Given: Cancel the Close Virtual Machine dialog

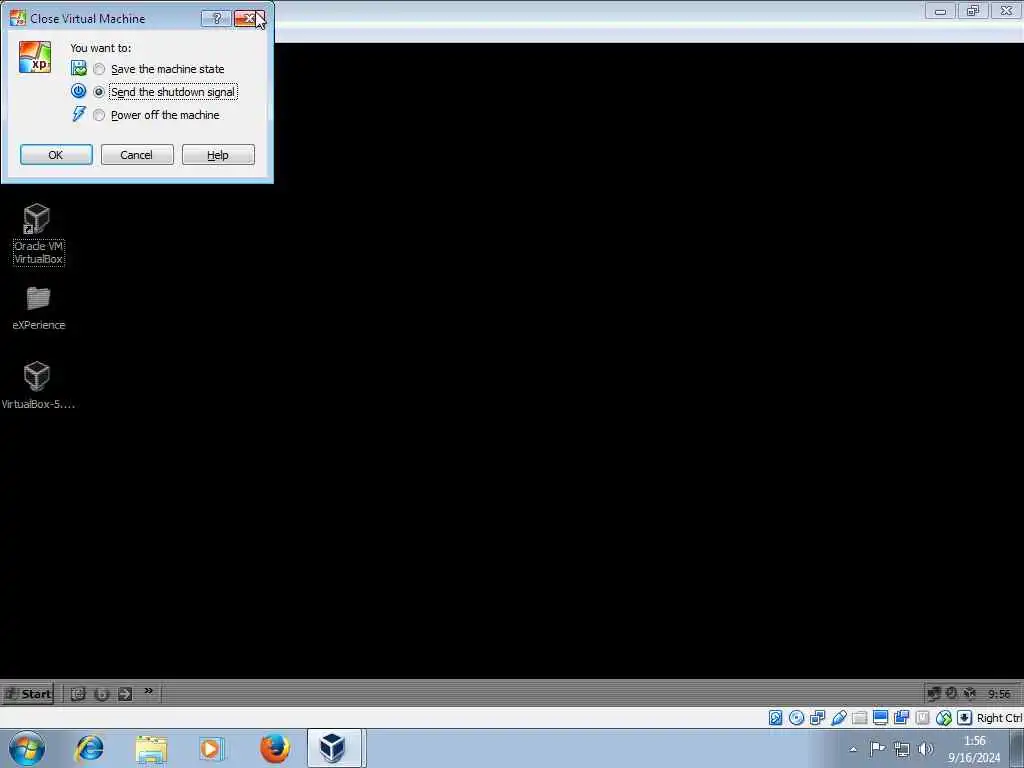Looking at the screenshot, I should (137, 155).
